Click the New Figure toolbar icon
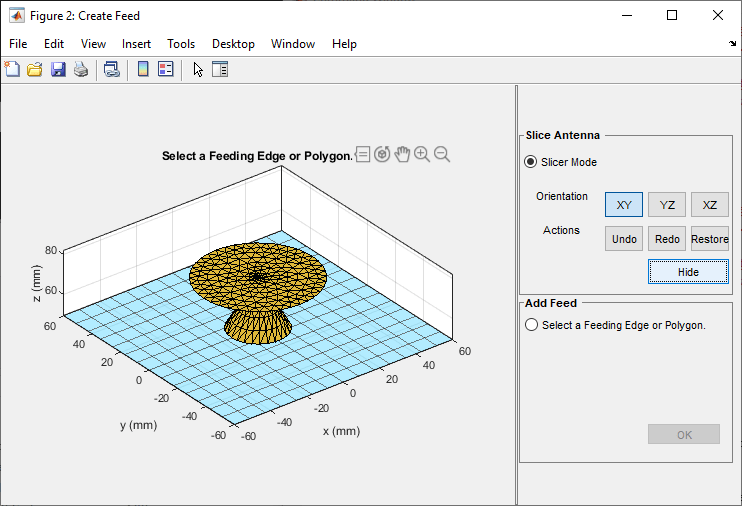This screenshot has width=742, height=506. 12,69
